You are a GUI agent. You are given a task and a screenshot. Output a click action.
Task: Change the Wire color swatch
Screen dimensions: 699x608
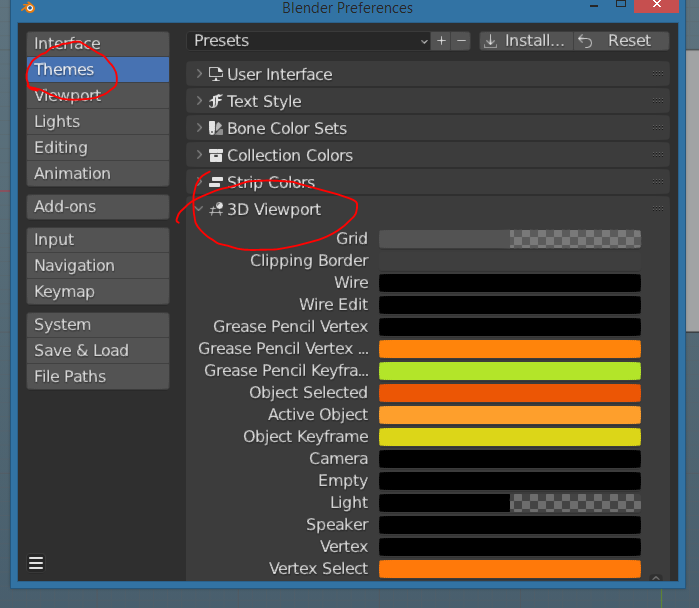tap(510, 283)
